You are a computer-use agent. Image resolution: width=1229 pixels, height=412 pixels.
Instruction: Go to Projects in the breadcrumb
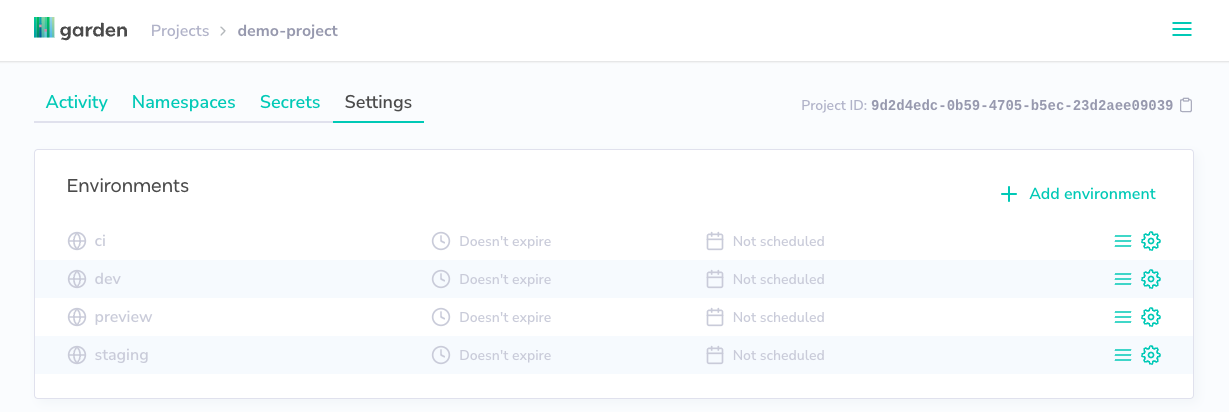pyautogui.click(x=180, y=31)
